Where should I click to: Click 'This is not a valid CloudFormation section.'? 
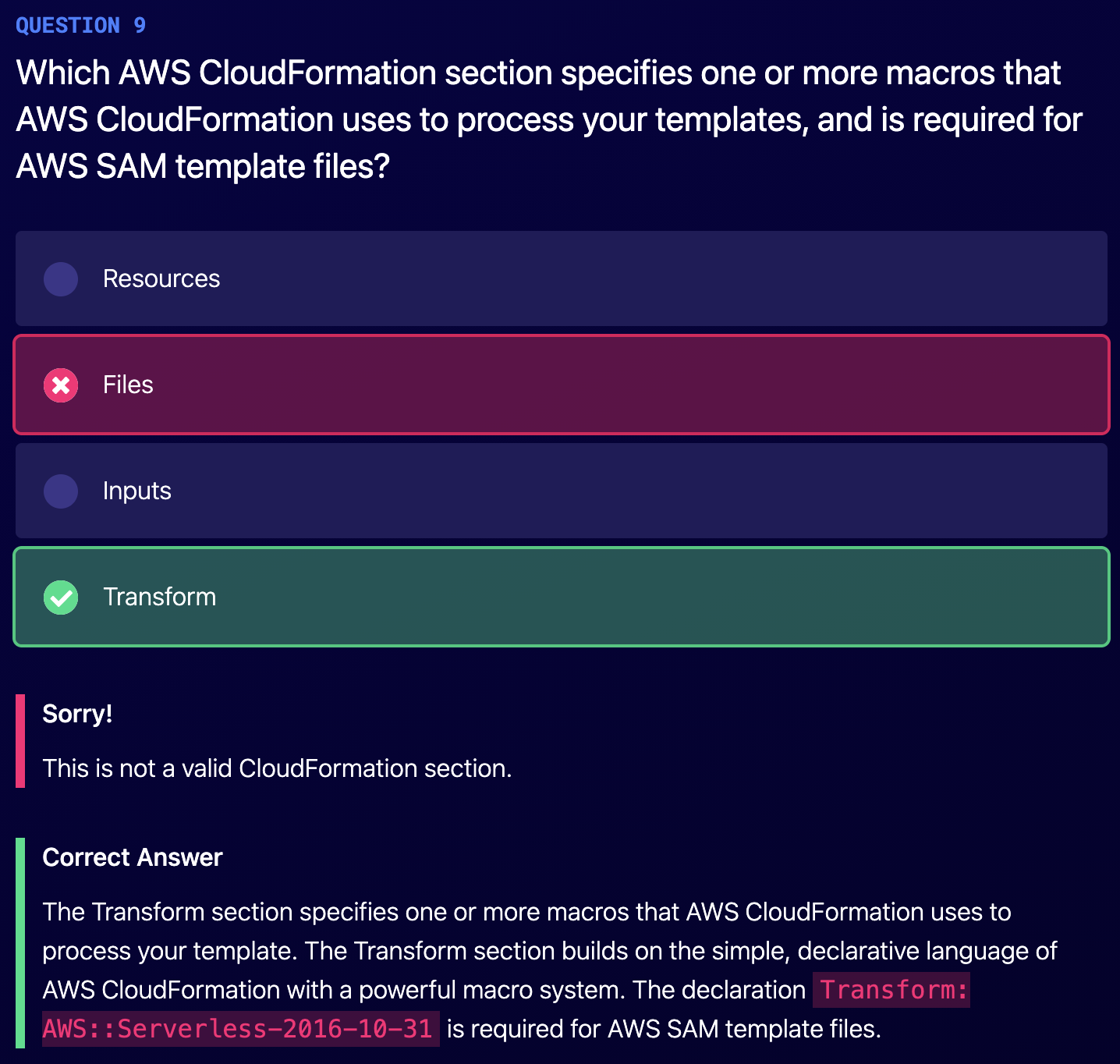click(x=277, y=768)
